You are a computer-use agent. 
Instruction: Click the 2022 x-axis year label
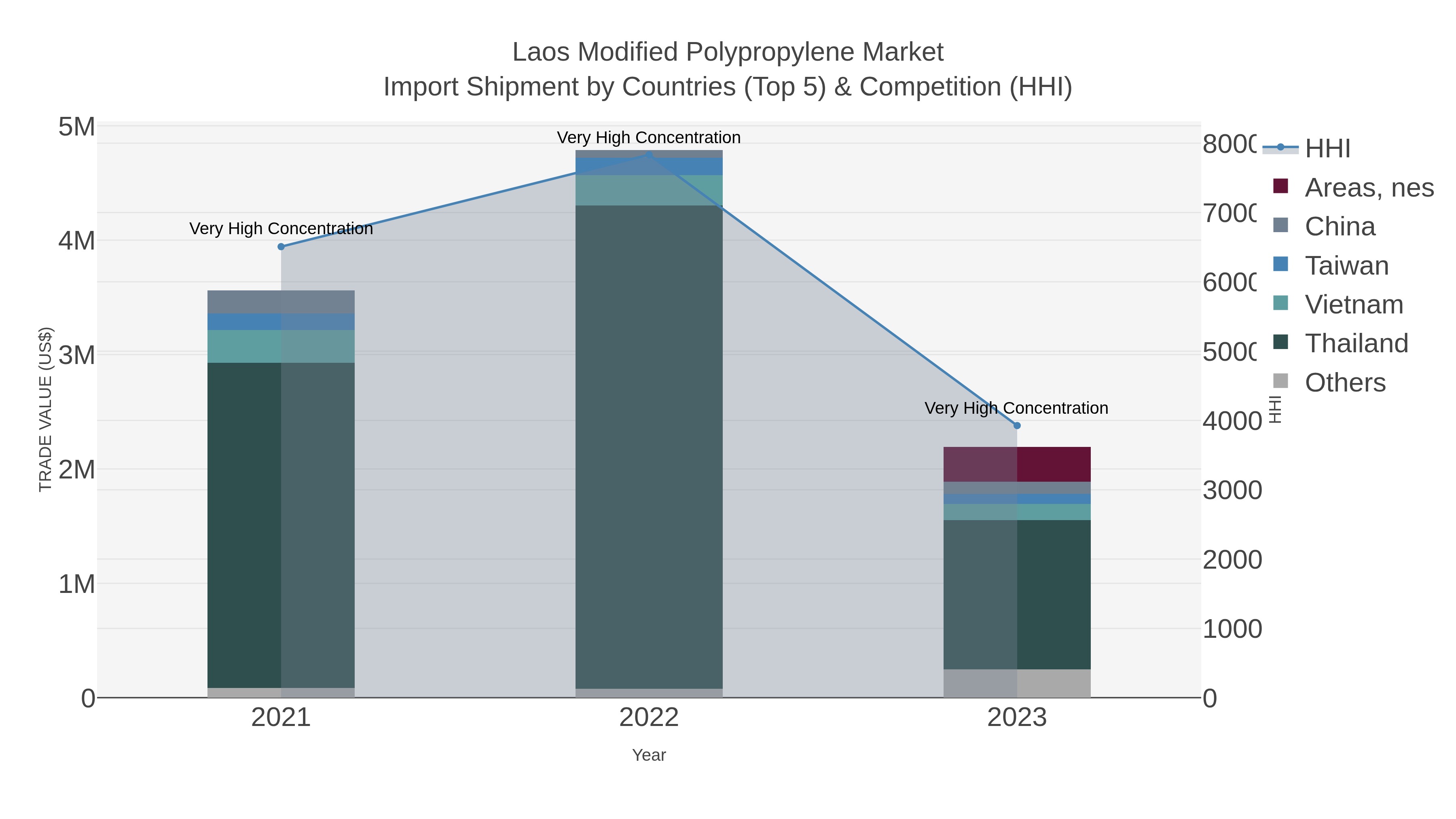pyautogui.click(x=649, y=718)
